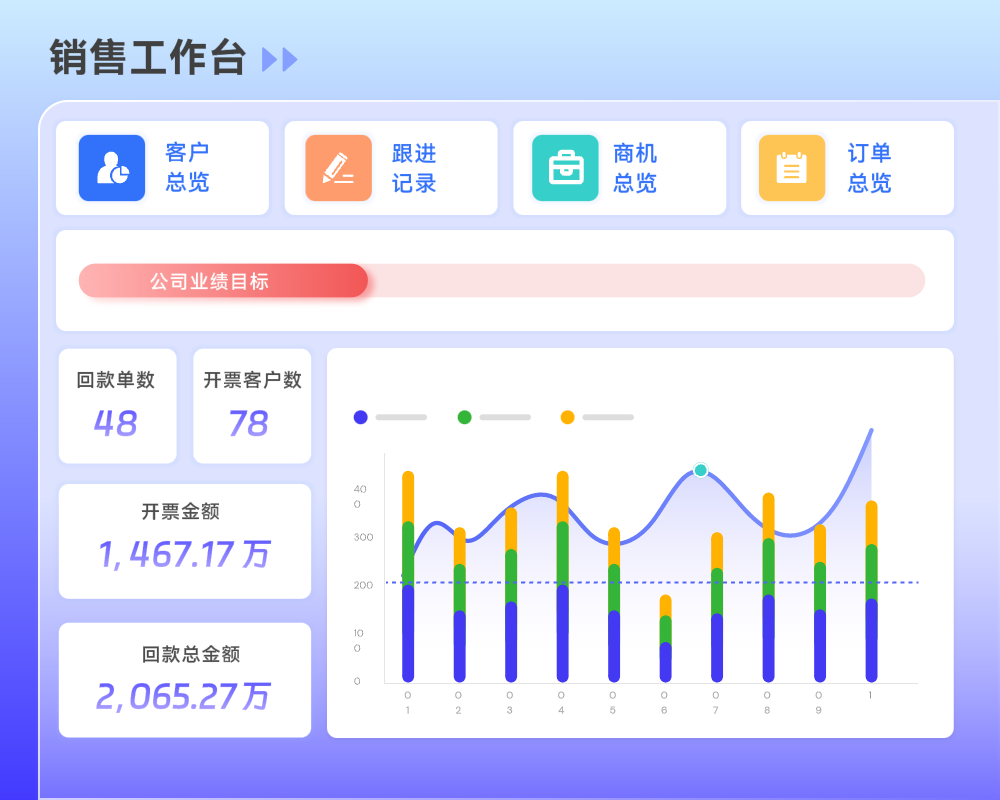Switch to the 商机总览 tab
This screenshot has height=800, width=1000.
[619, 167]
